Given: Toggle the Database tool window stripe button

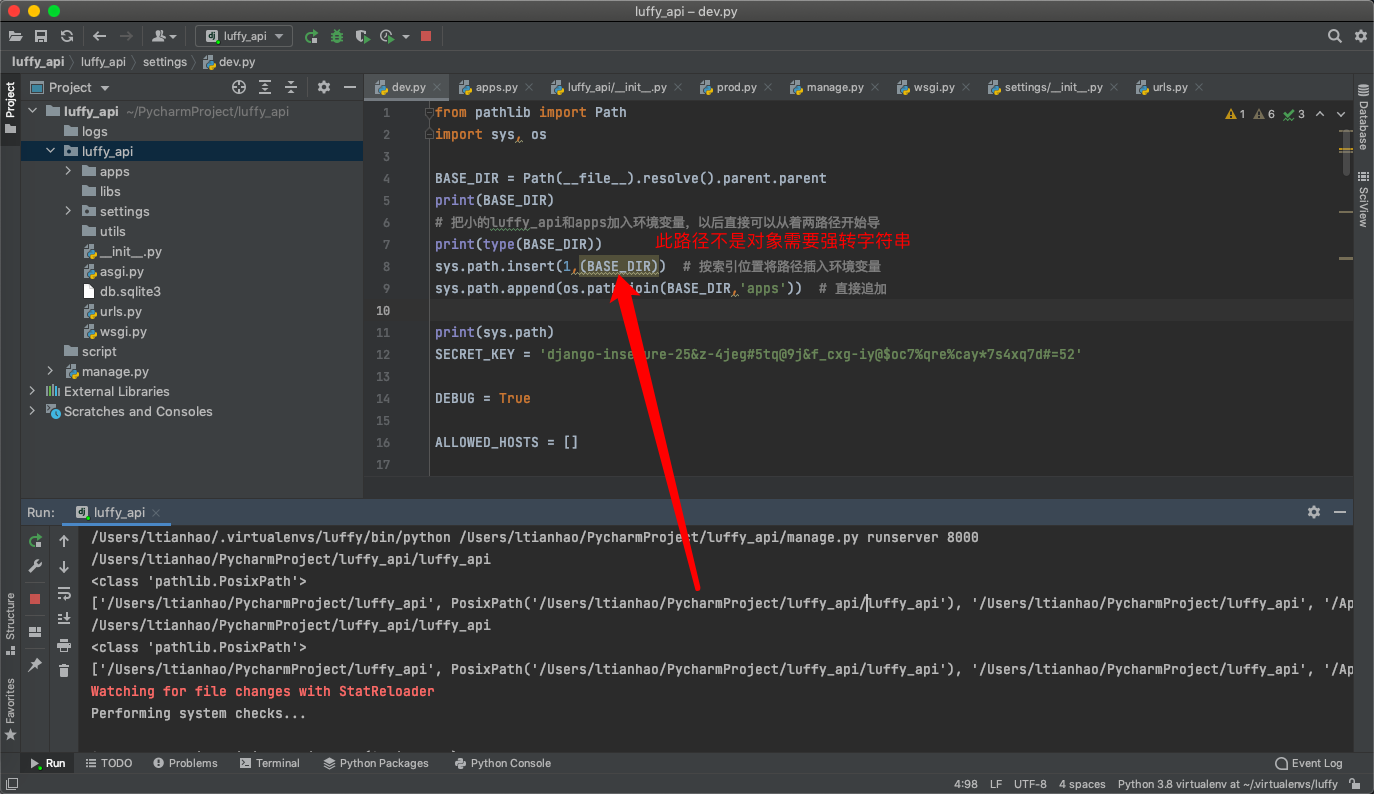Looking at the screenshot, I should coord(1363,118).
